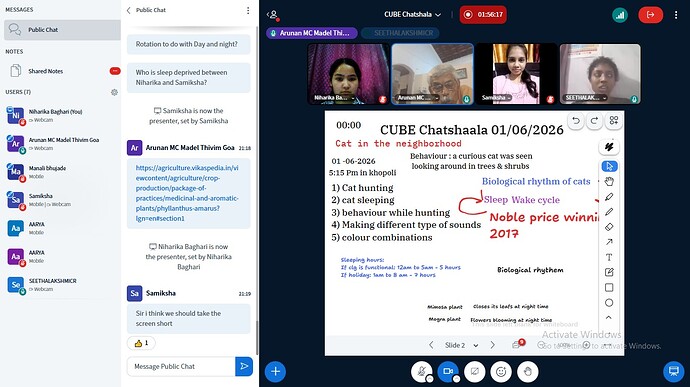Viewport: 690px width, 387px height.
Task: Raise hand button
Action: [527, 372]
